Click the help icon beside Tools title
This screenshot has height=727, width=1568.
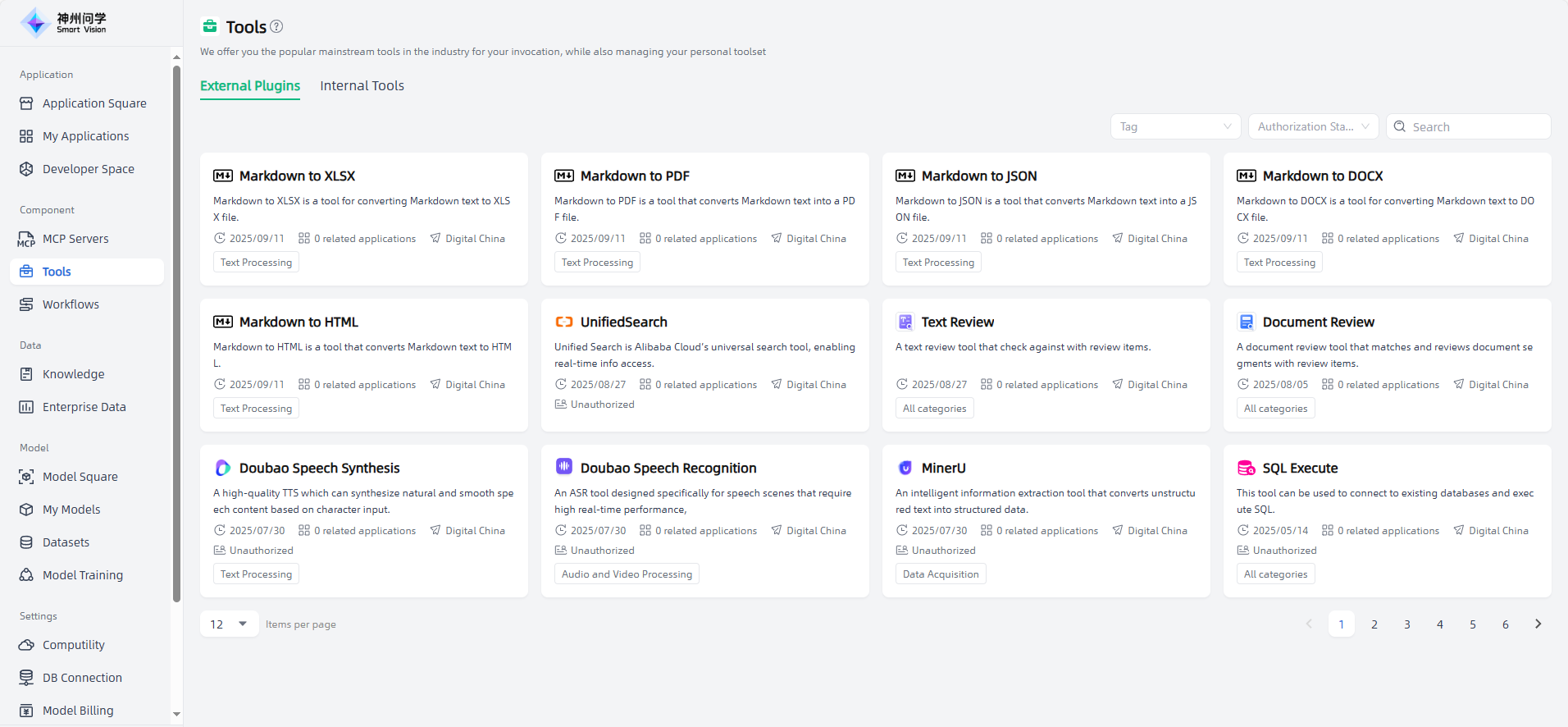click(x=276, y=26)
